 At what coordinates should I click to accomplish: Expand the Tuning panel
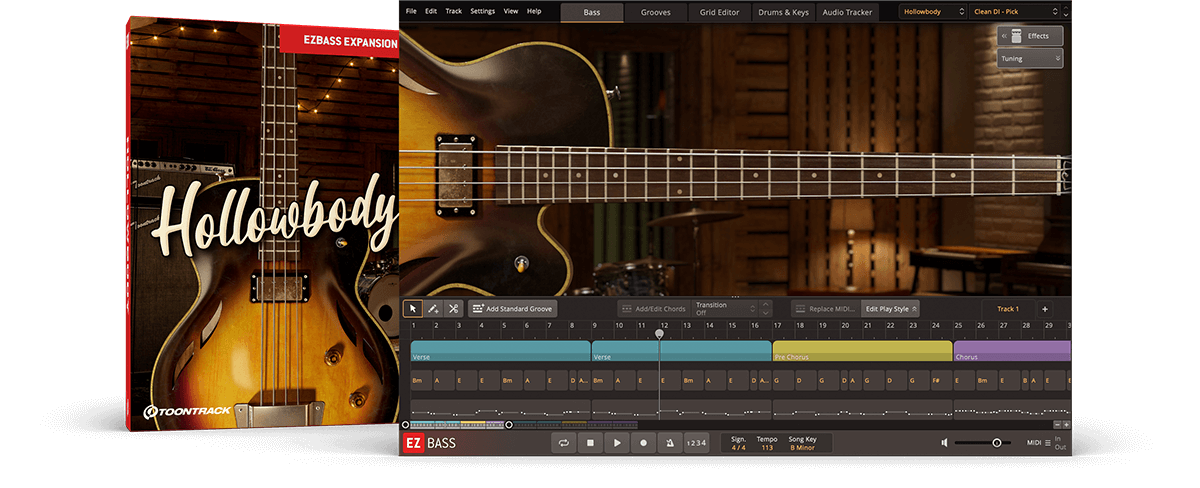coord(1029,59)
